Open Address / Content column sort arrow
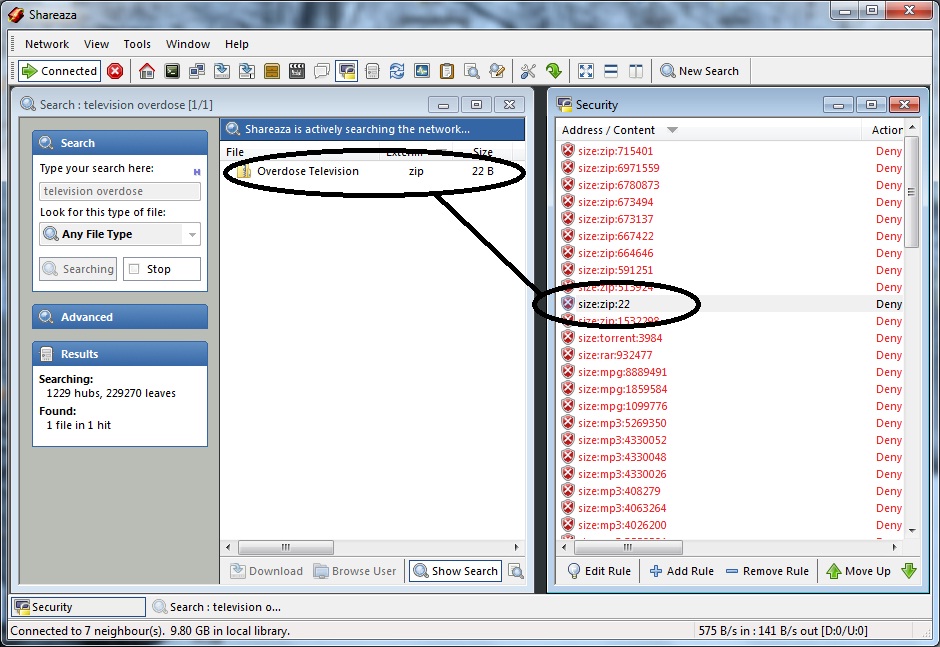This screenshot has width=940, height=647. (x=672, y=130)
